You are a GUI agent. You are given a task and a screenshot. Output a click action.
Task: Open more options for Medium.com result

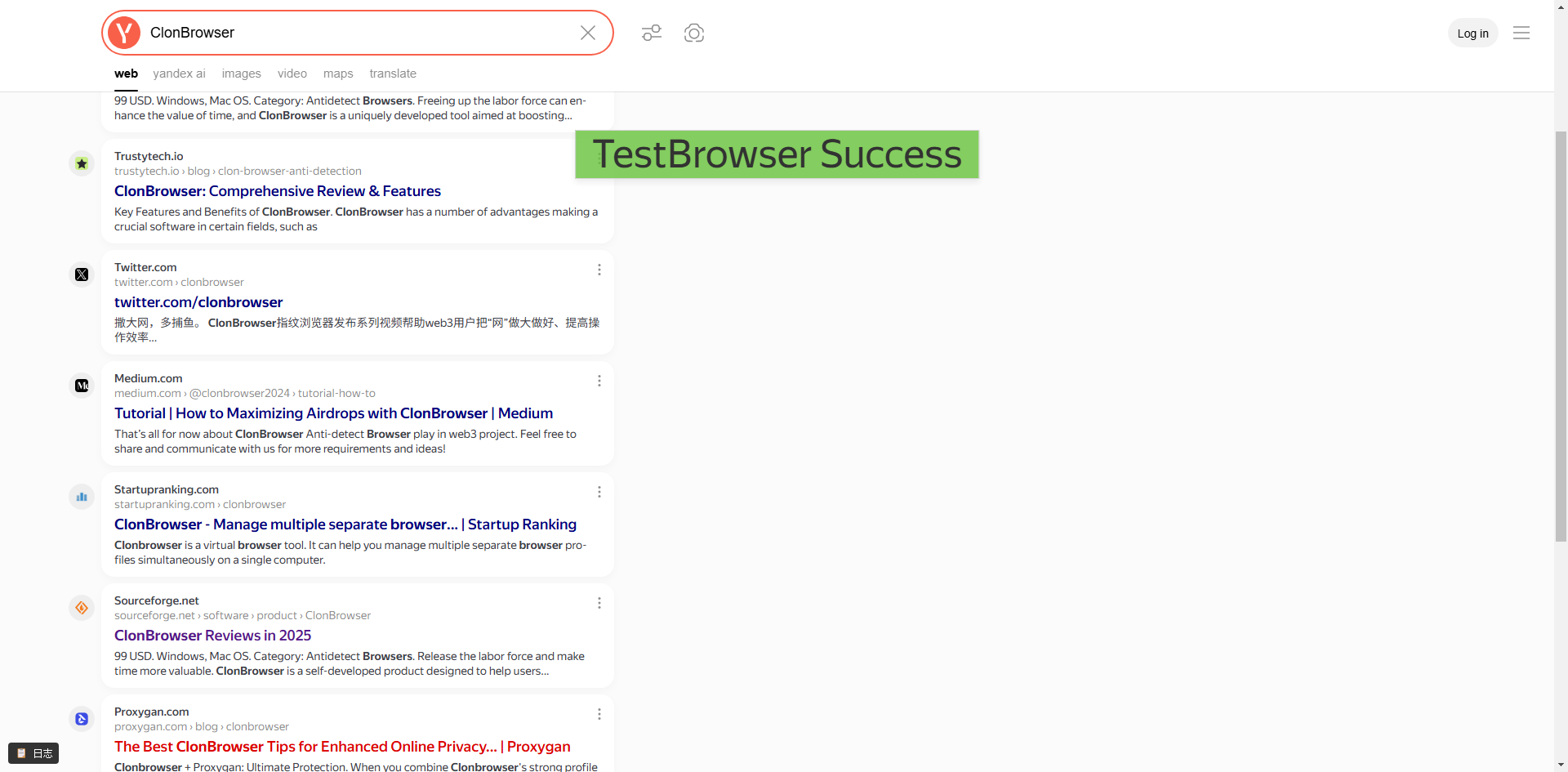coord(599,381)
